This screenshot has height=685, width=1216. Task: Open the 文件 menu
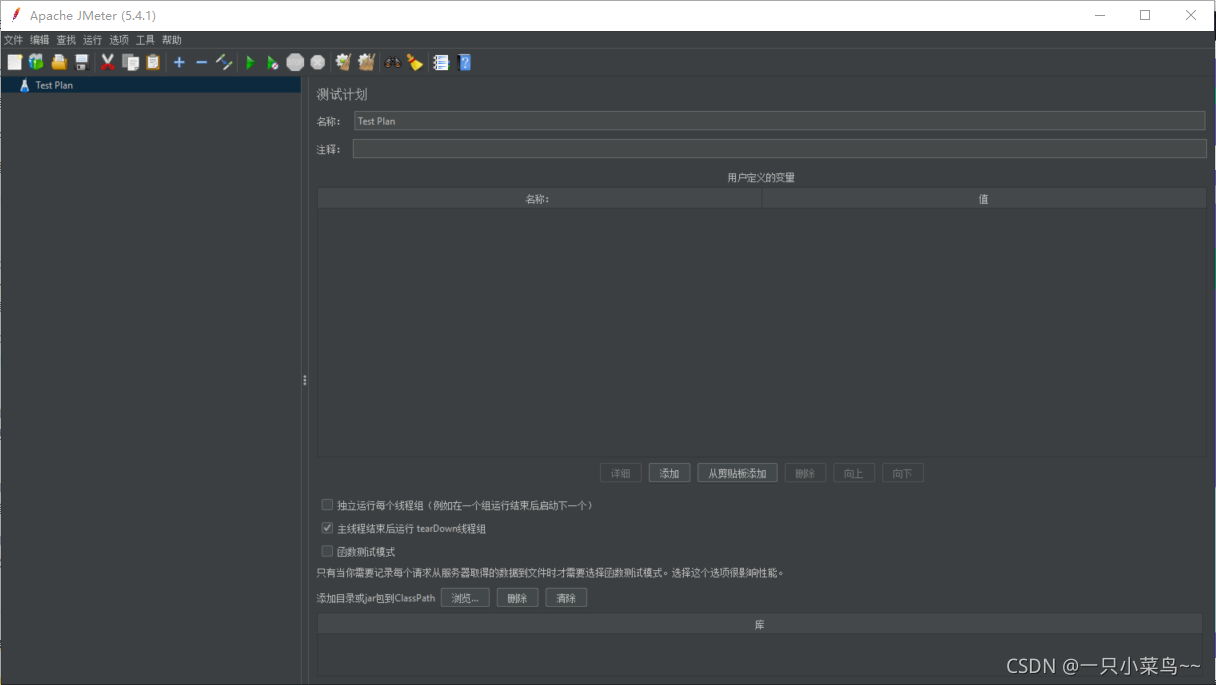coord(13,40)
